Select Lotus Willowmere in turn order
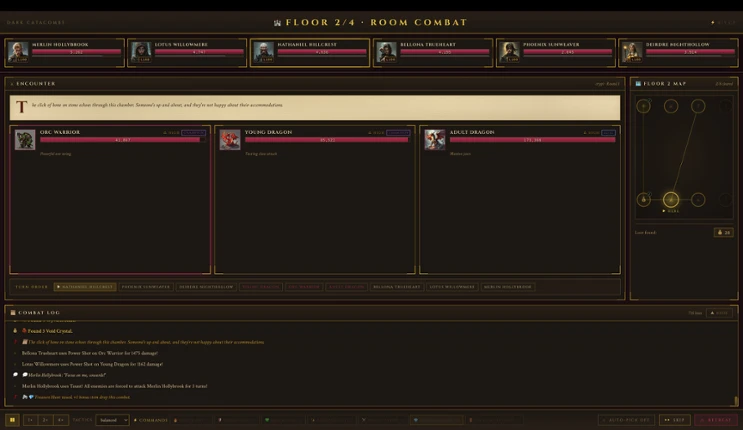The image size is (743, 430). pyautogui.click(x=452, y=287)
